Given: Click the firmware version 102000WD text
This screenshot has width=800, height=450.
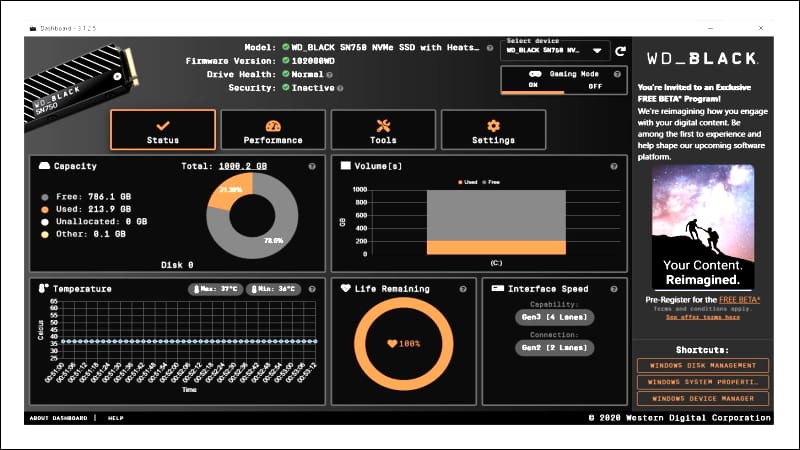Looking at the screenshot, I should point(313,61).
